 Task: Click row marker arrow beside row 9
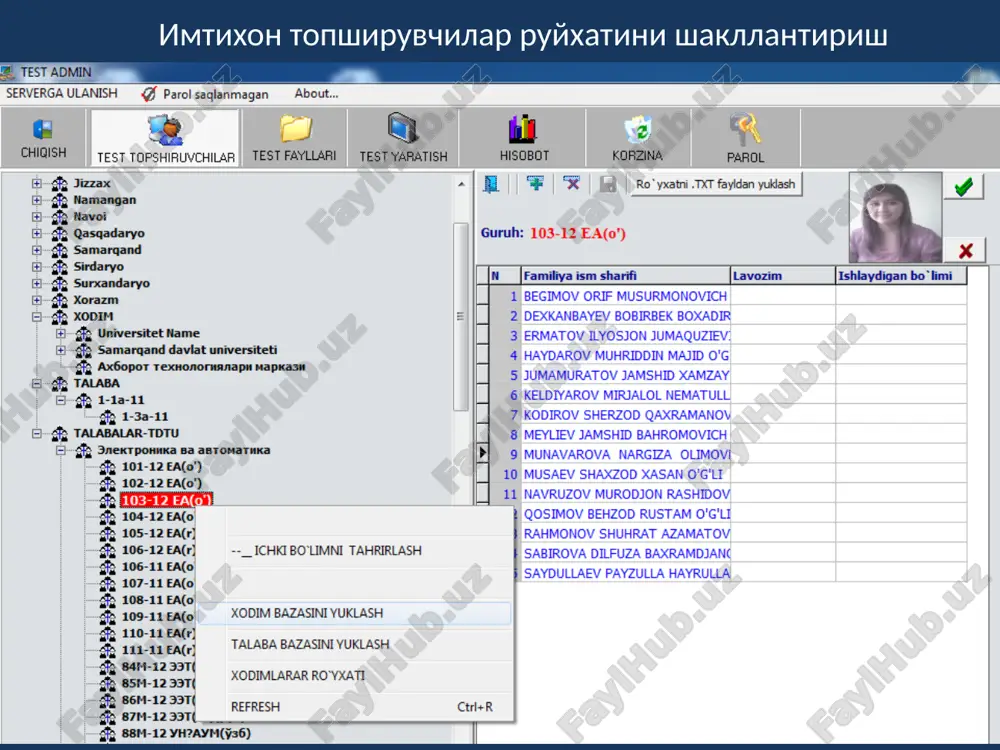pos(483,452)
